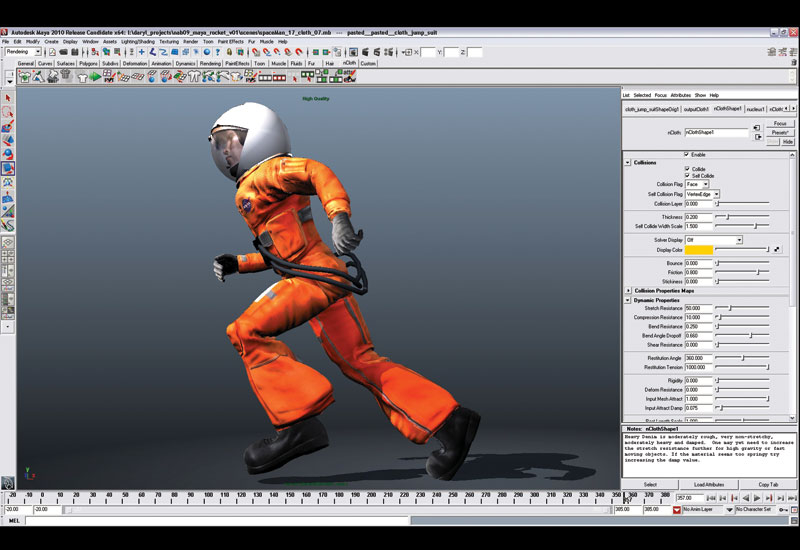Click the new scene file icon
This screenshot has width=800, height=550.
[52, 52]
